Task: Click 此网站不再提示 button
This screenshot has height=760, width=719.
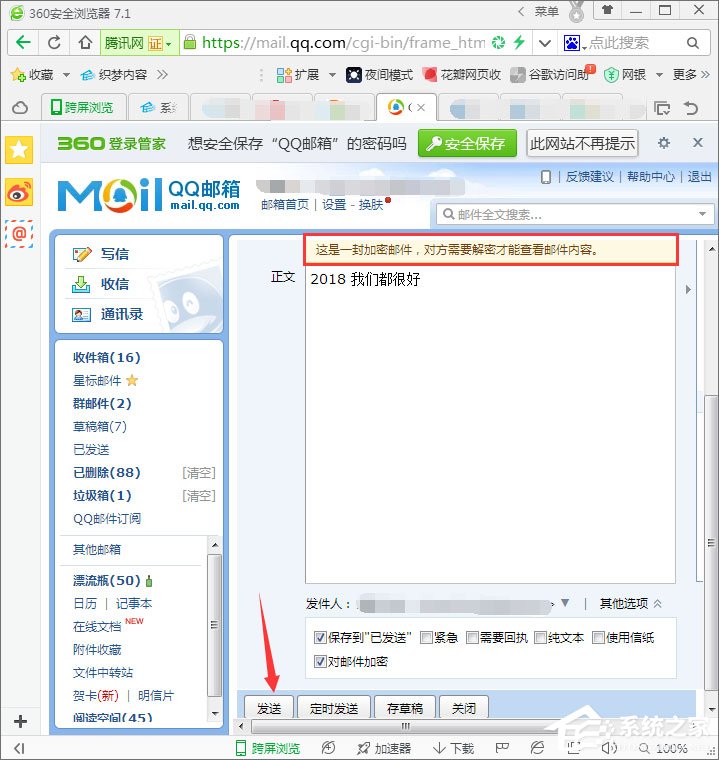Action: [x=582, y=143]
